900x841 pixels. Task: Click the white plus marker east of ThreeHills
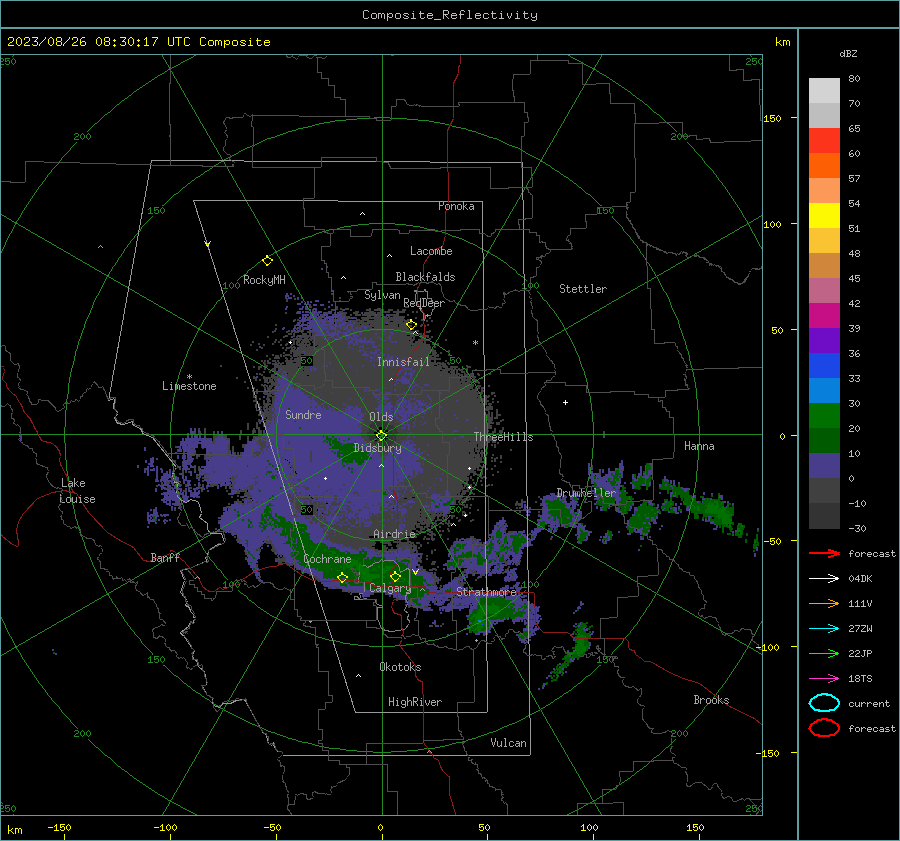tap(565, 402)
